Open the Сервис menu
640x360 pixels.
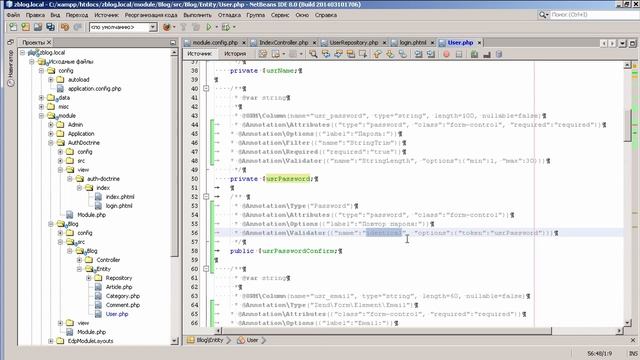point(280,15)
